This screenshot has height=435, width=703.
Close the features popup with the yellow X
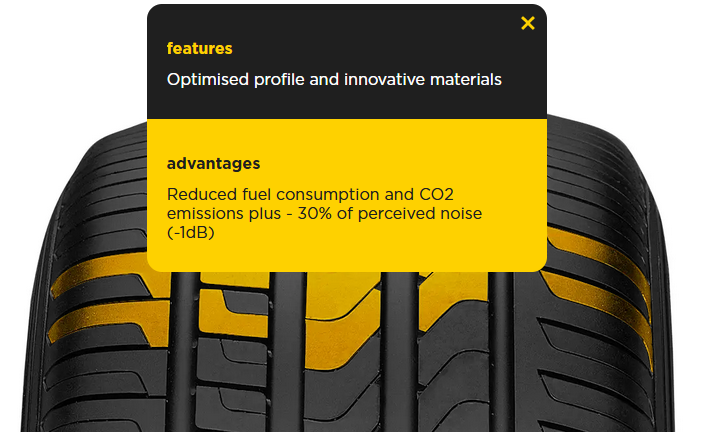pyautogui.click(x=528, y=23)
